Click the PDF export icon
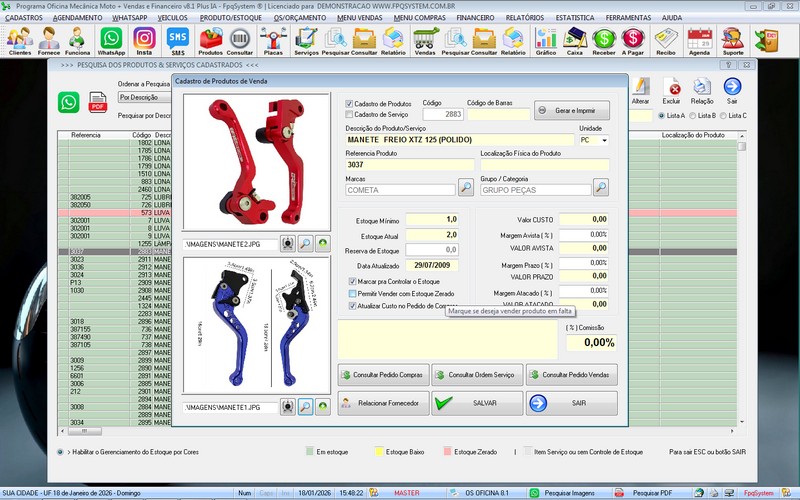800x500 pixels. point(98,102)
